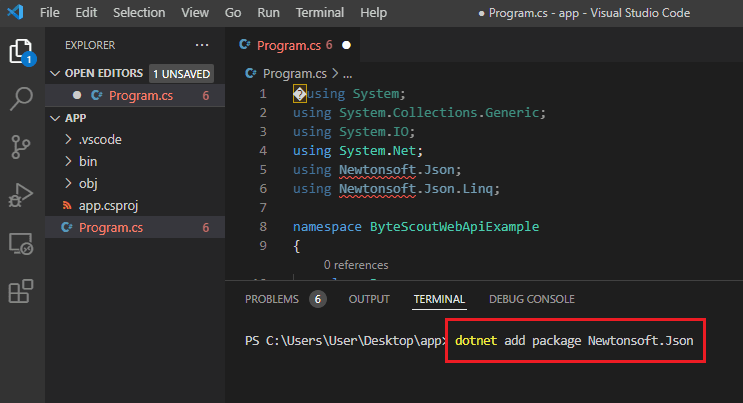Open the Search view icon
The image size is (743, 403).
point(21,98)
